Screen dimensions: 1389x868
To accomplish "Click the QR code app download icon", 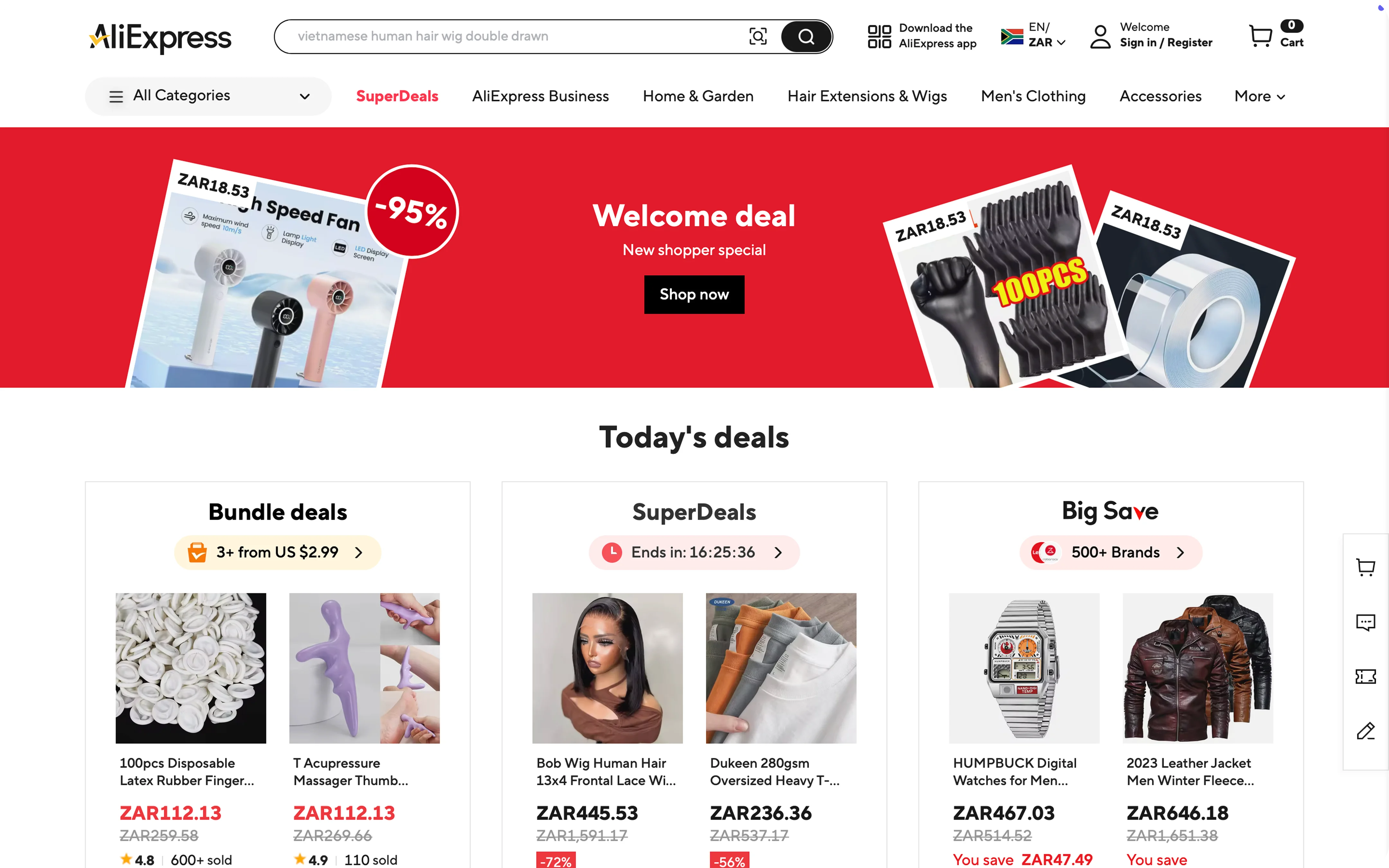I will tap(879, 36).
